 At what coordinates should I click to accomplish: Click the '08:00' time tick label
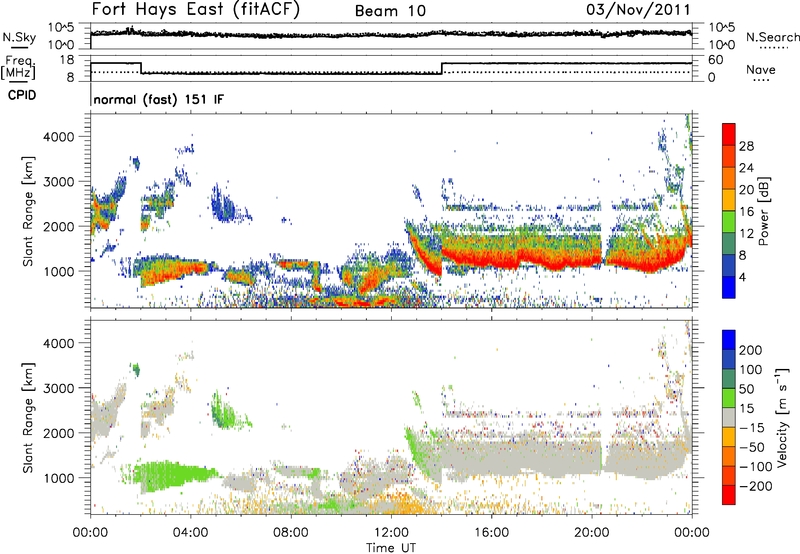[x=291, y=533]
